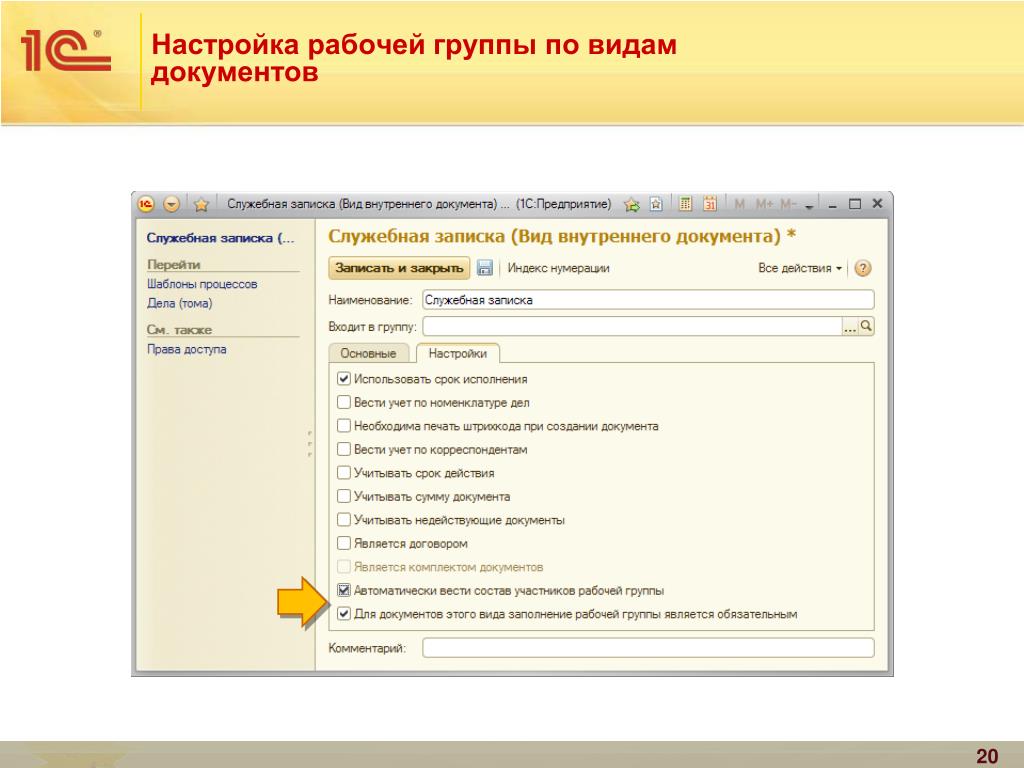Minimize the Служебная записка window
This screenshot has width=1024, height=768.
[833, 205]
